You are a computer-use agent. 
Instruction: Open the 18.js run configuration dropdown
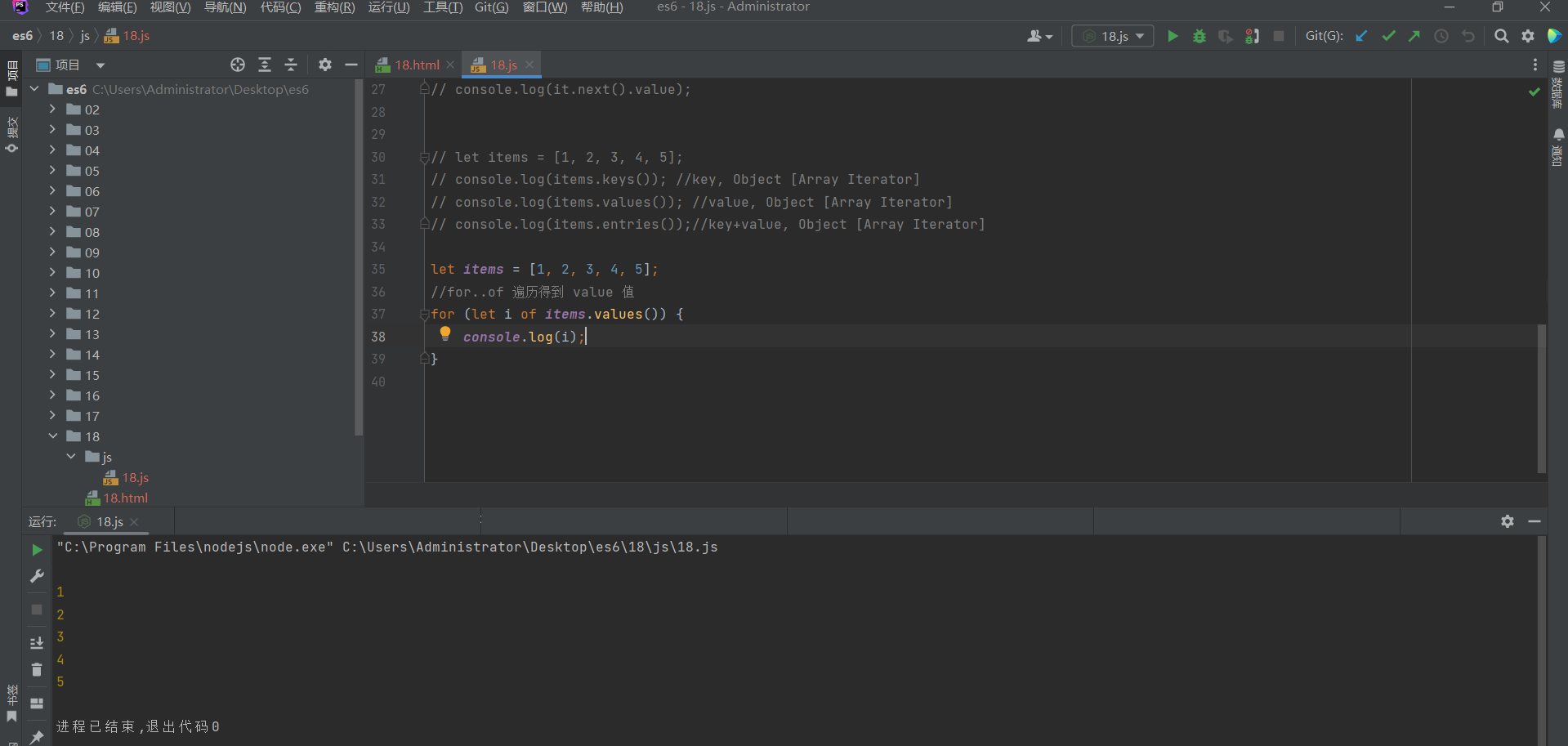1113,36
